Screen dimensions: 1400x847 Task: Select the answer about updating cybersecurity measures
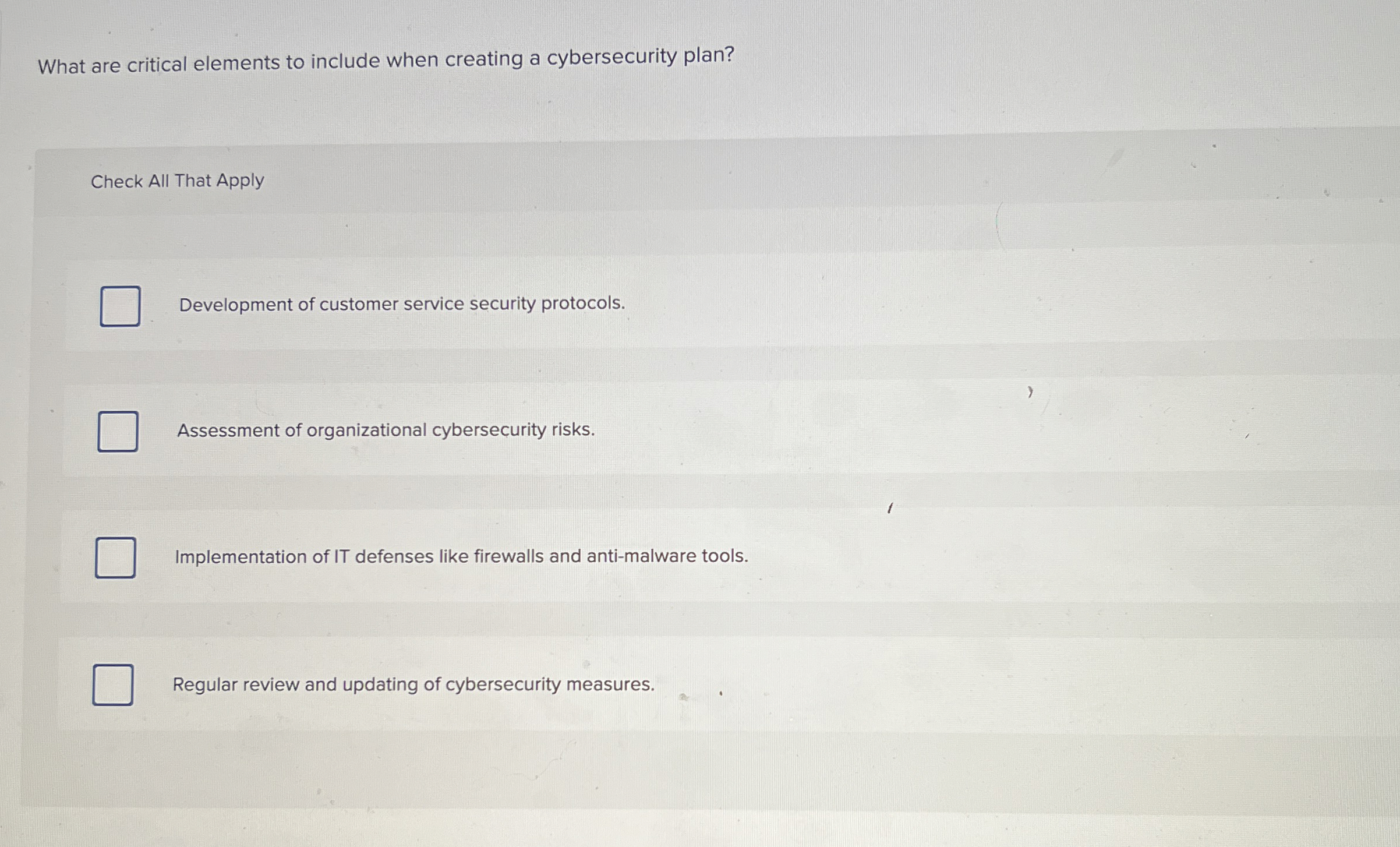click(112, 686)
